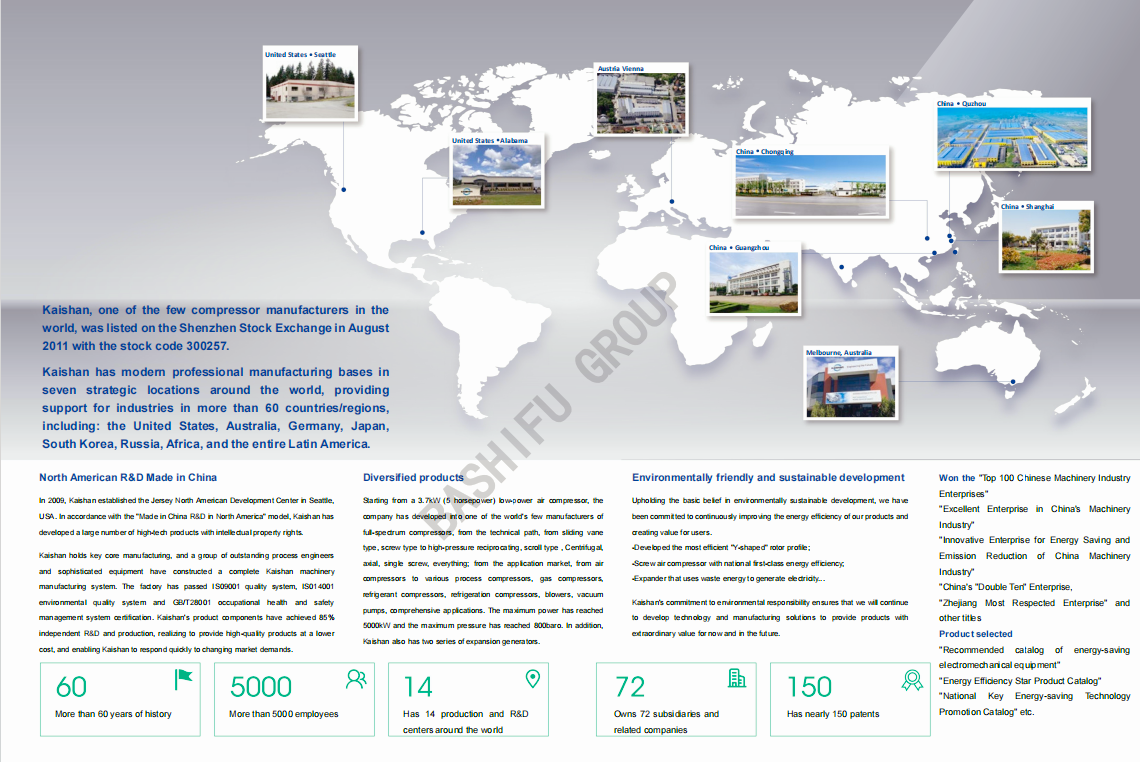Click the flag icon in the 60 years box
The width and height of the screenshot is (1140, 762).
click(183, 679)
